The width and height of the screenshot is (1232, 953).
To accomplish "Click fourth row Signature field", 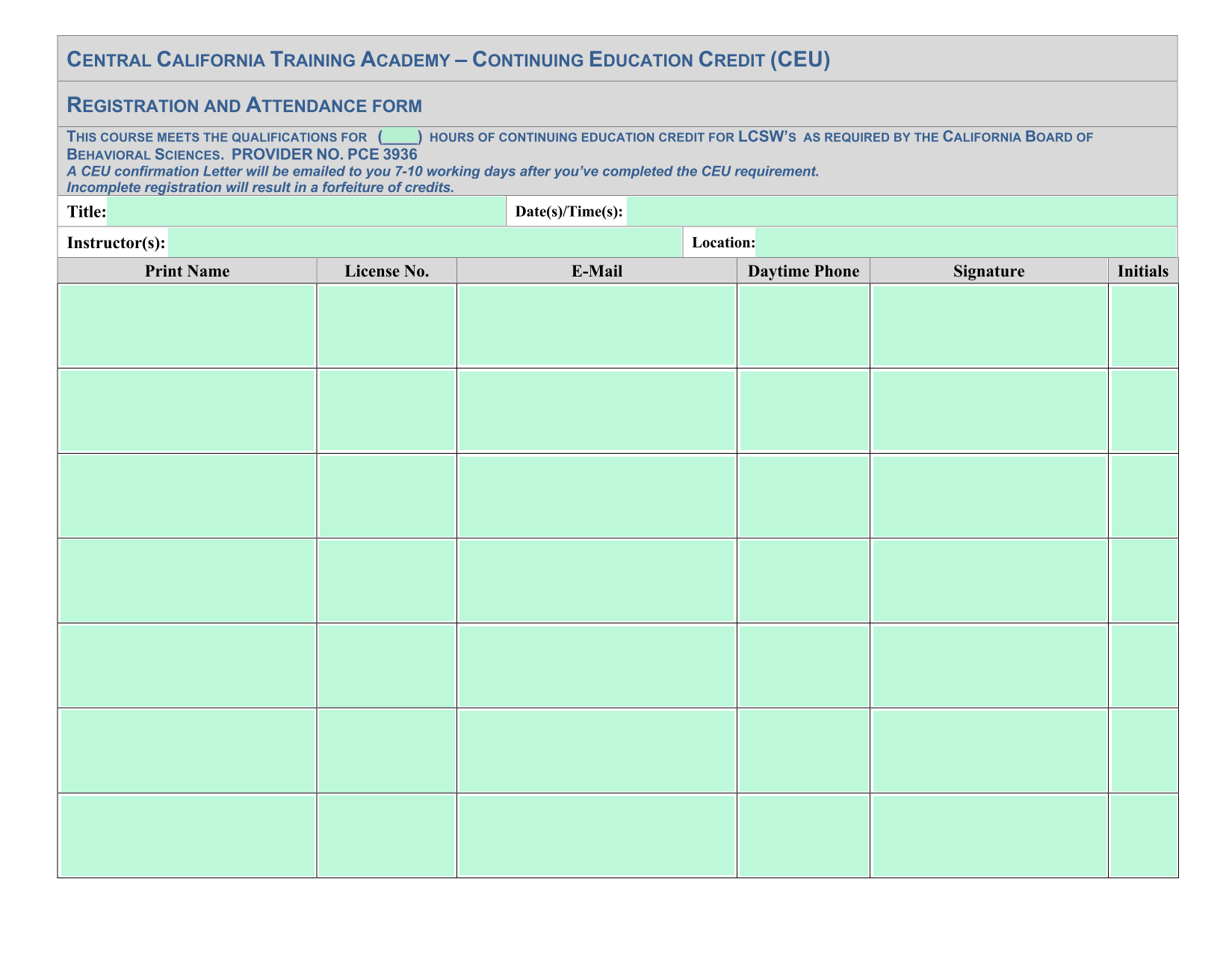I will click(x=989, y=581).
